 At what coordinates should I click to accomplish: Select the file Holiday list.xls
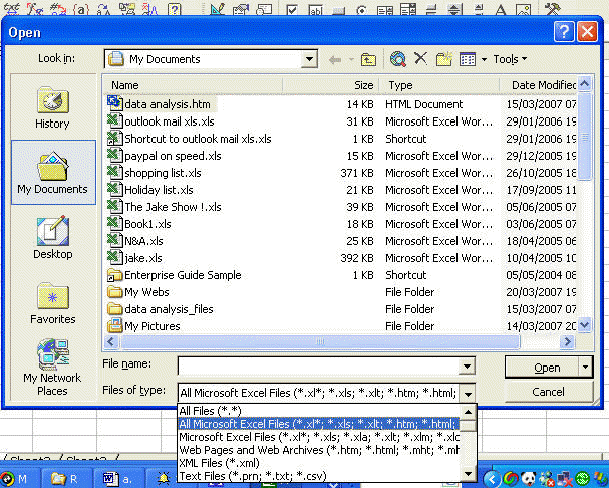tap(159, 190)
